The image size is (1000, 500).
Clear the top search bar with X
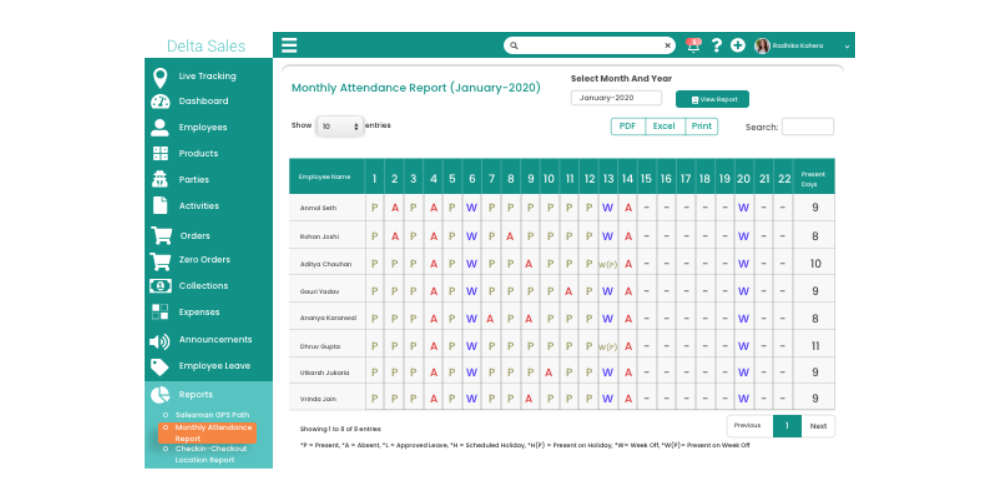pos(668,46)
